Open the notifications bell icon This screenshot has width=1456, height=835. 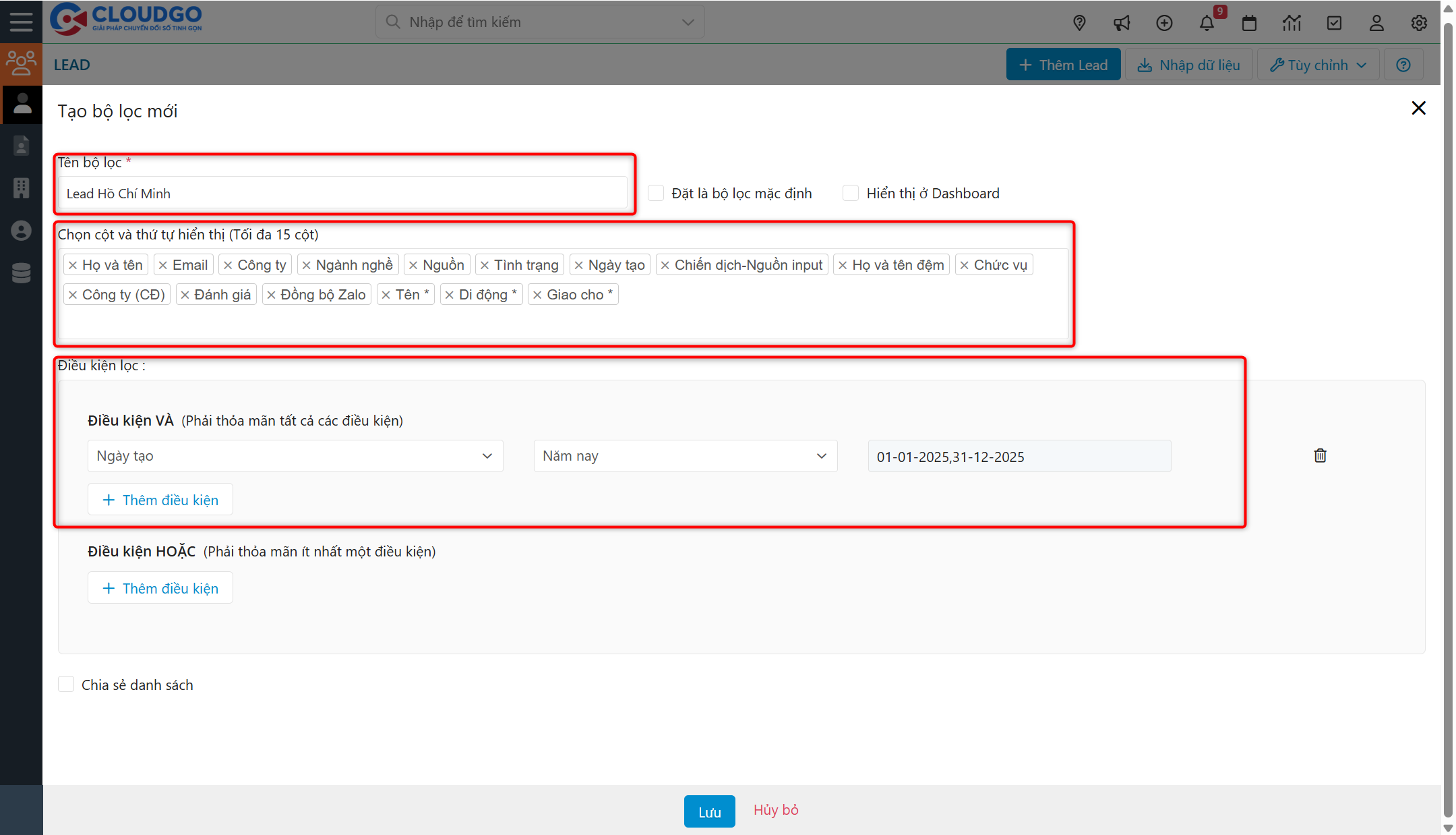click(x=1207, y=24)
